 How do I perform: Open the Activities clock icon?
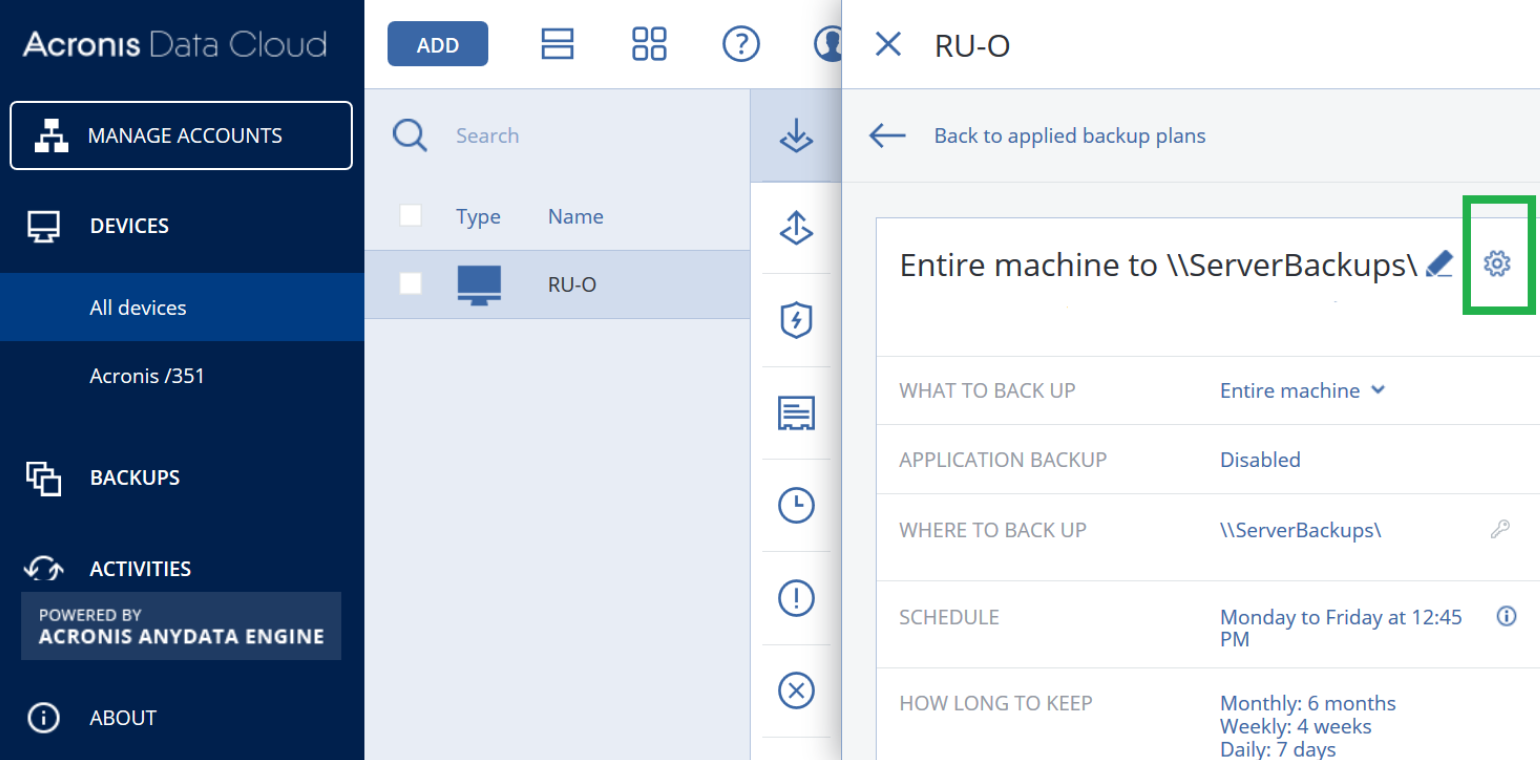tap(796, 506)
